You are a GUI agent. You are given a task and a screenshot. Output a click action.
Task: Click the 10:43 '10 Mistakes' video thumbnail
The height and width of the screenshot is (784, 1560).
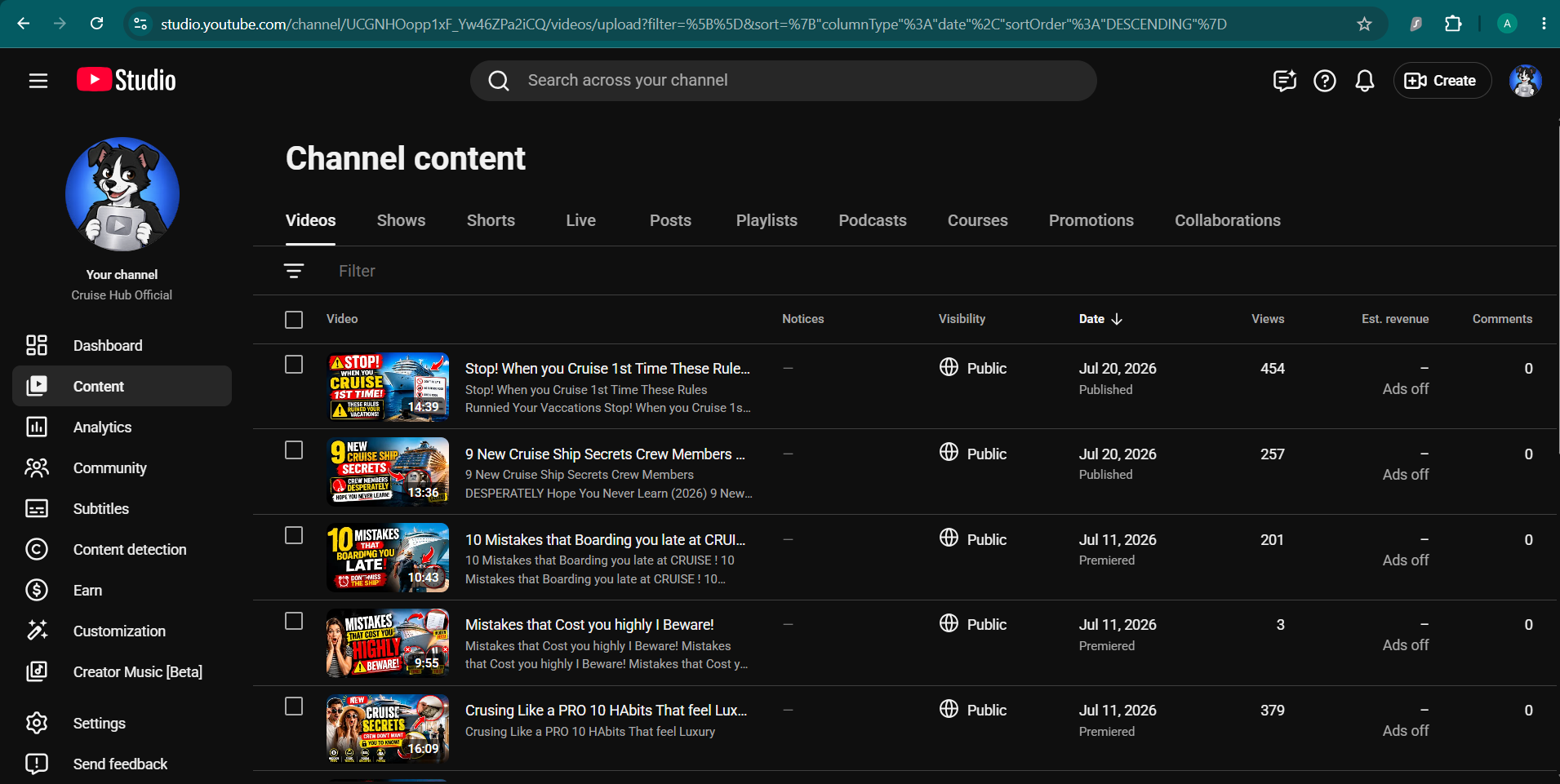(x=388, y=557)
